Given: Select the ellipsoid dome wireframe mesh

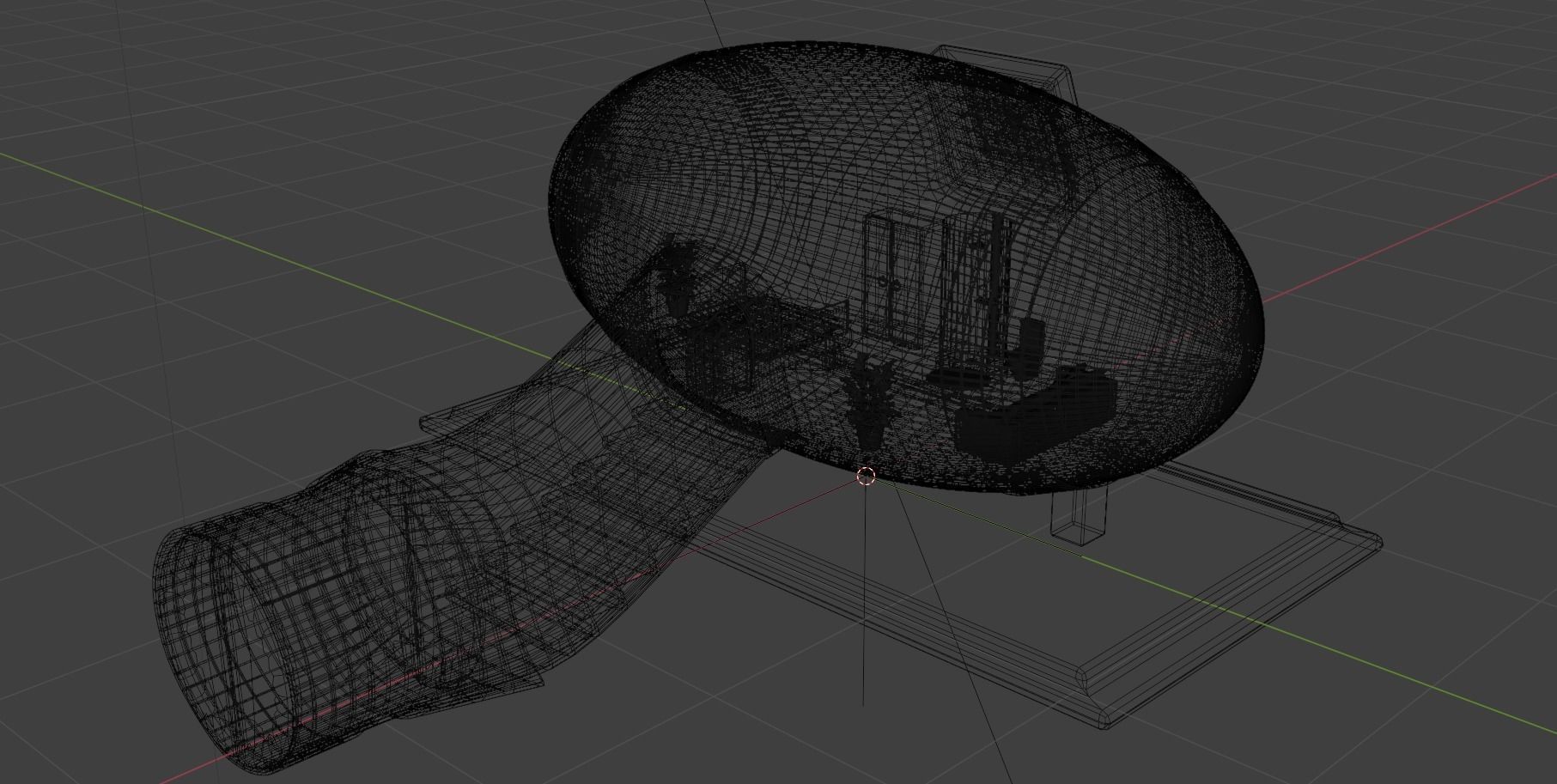Looking at the screenshot, I should point(905,269).
